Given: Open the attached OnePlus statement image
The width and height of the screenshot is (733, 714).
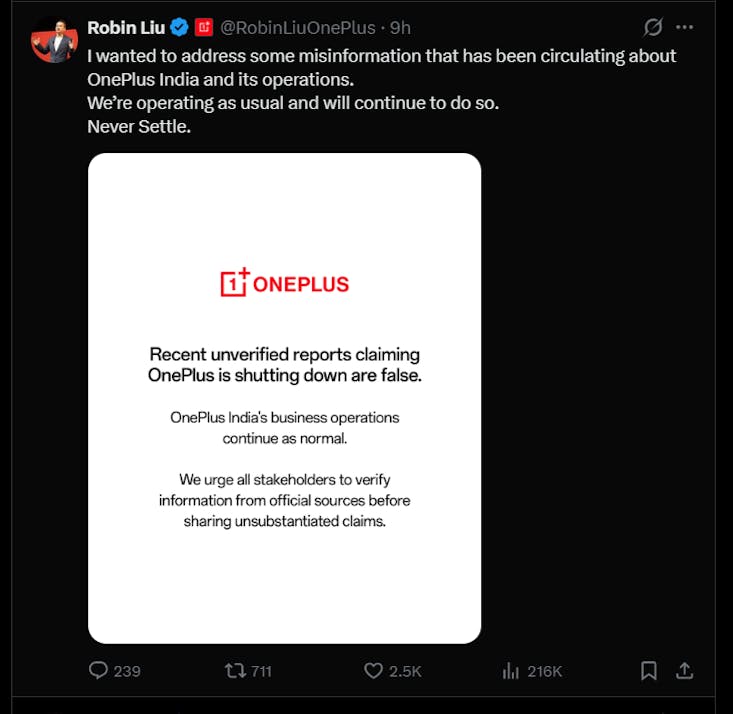Looking at the screenshot, I should 284,397.
